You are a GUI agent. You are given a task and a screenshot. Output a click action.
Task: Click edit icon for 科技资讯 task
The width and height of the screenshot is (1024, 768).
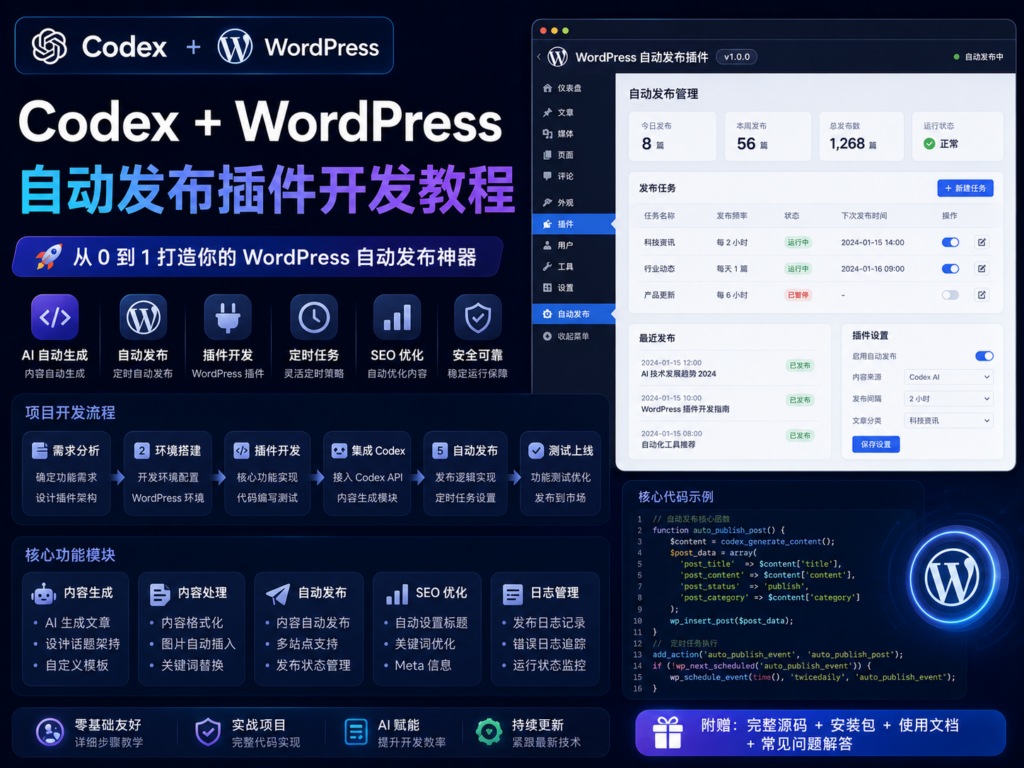[x=981, y=242]
